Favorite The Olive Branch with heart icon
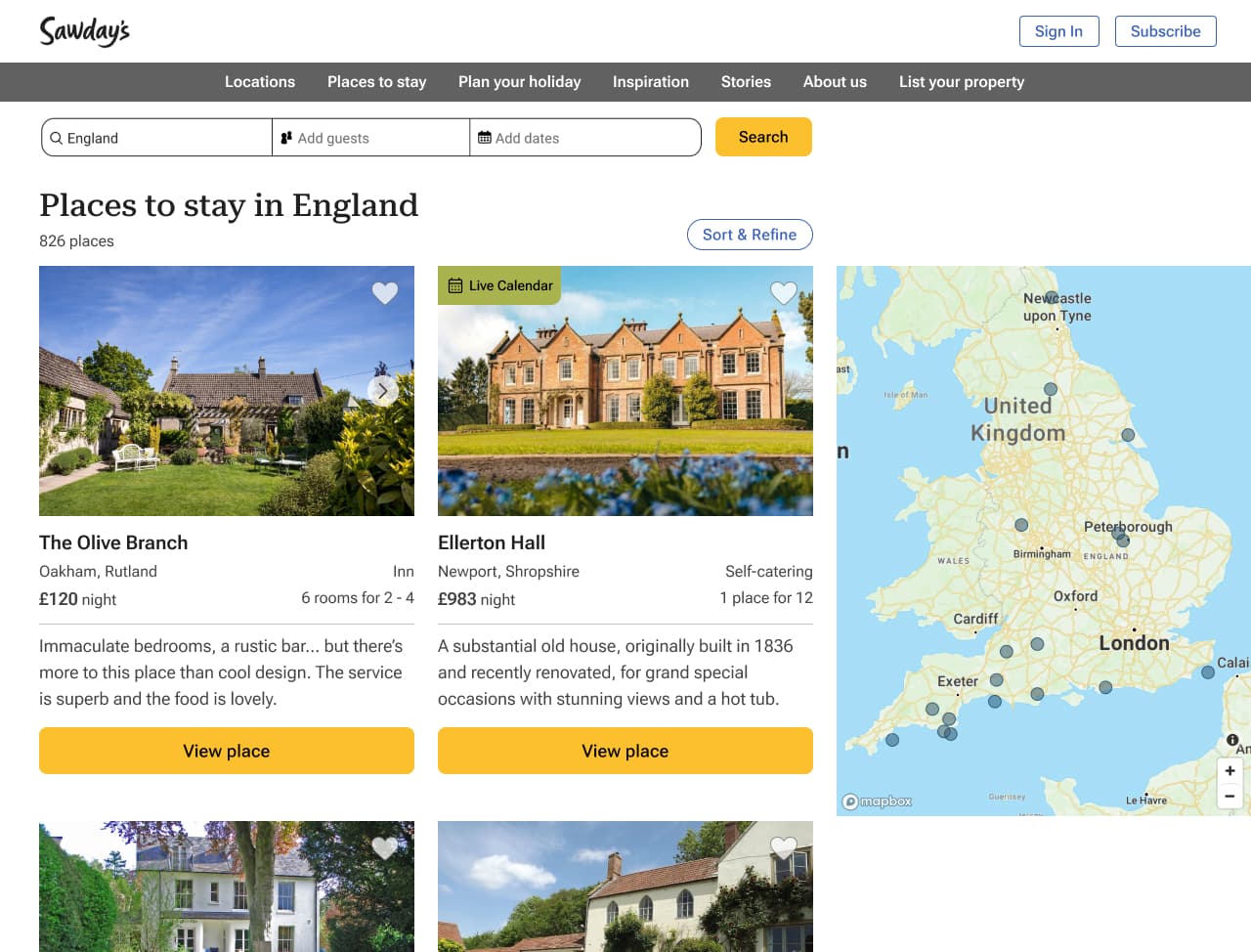Viewport: 1251px width, 952px height. click(385, 292)
